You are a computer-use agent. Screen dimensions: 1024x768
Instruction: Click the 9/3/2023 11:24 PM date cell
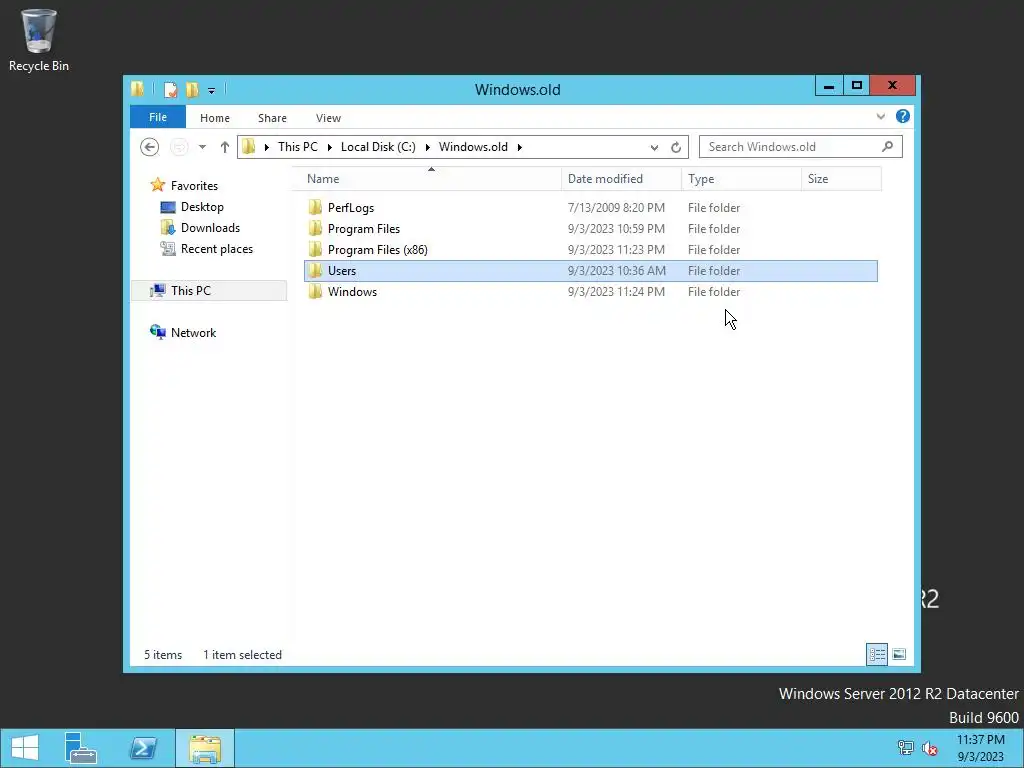tap(616, 291)
